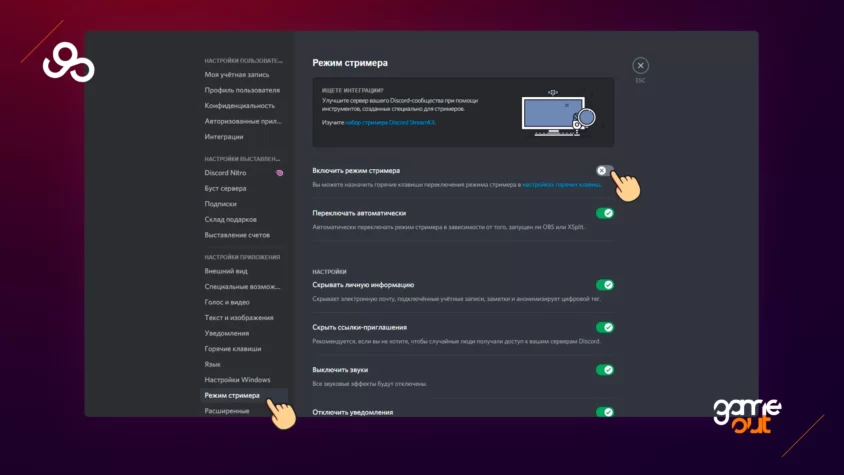Go to Настройки Windows
This screenshot has height=475, width=844.
coord(237,380)
